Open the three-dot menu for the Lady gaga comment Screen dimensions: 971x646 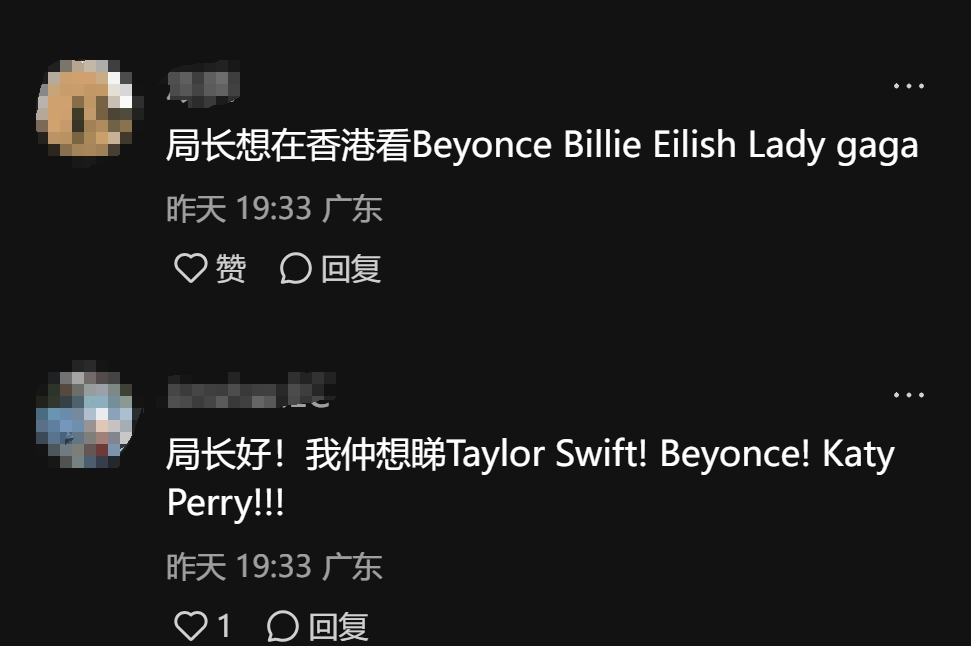point(908,86)
